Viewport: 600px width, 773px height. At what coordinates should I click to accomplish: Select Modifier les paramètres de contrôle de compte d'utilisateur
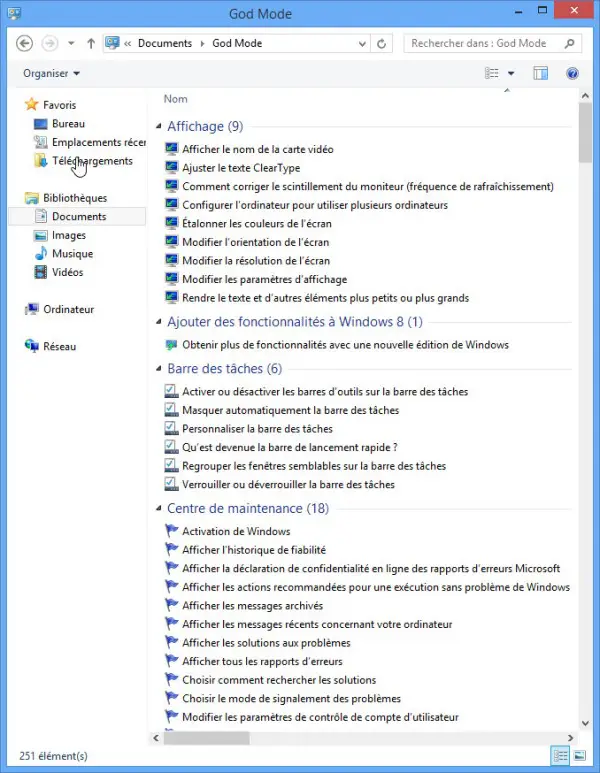tap(320, 717)
